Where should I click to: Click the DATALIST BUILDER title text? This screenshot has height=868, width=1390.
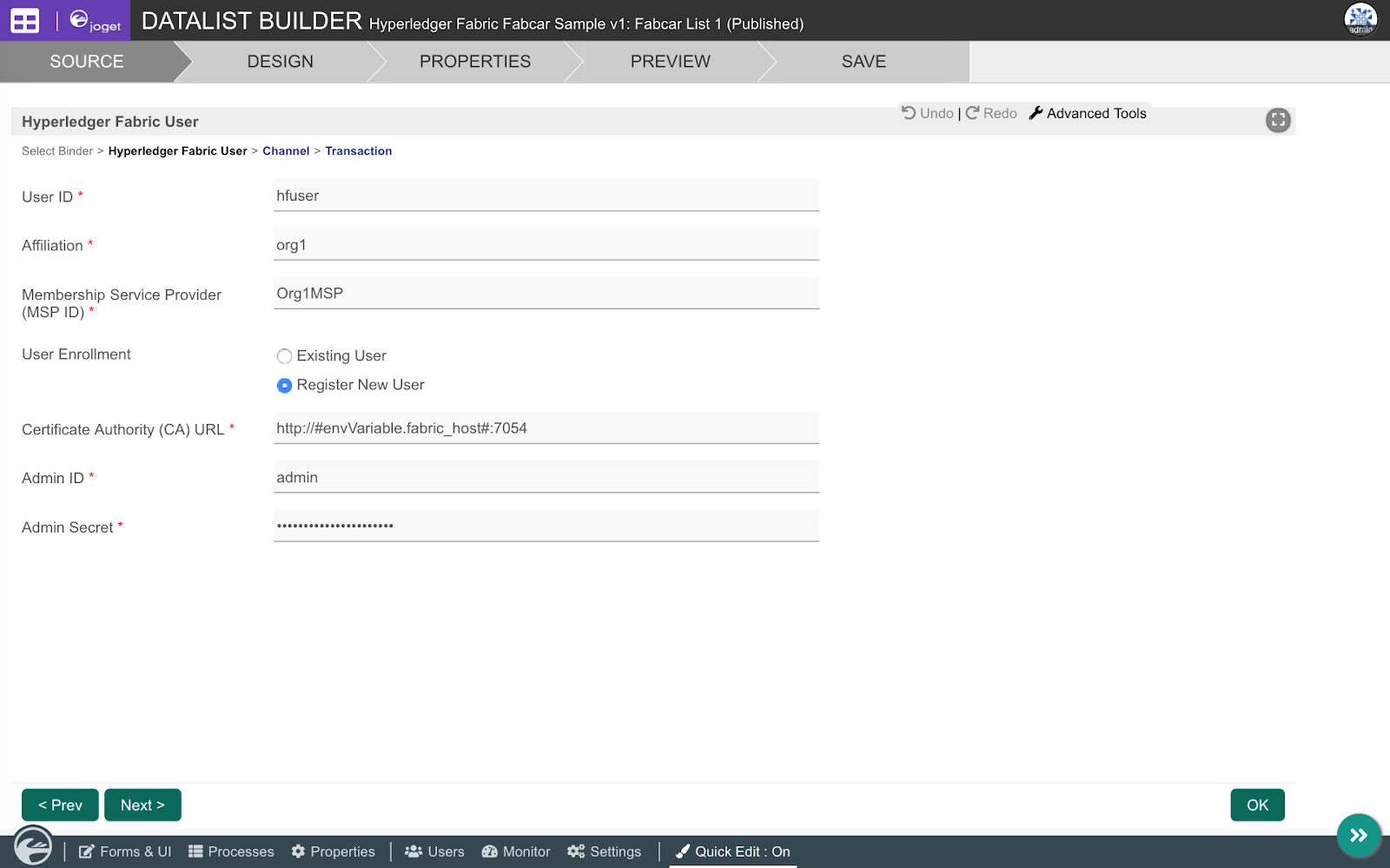(x=252, y=21)
